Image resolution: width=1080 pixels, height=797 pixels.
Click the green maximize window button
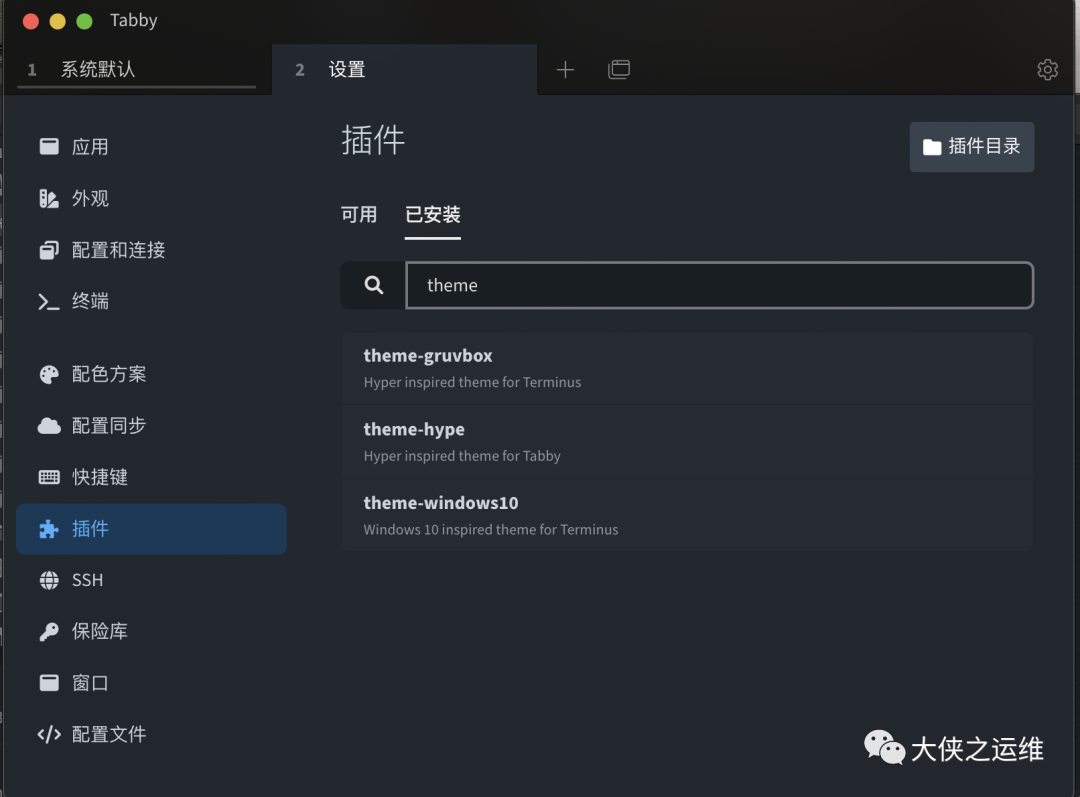pos(85,21)
